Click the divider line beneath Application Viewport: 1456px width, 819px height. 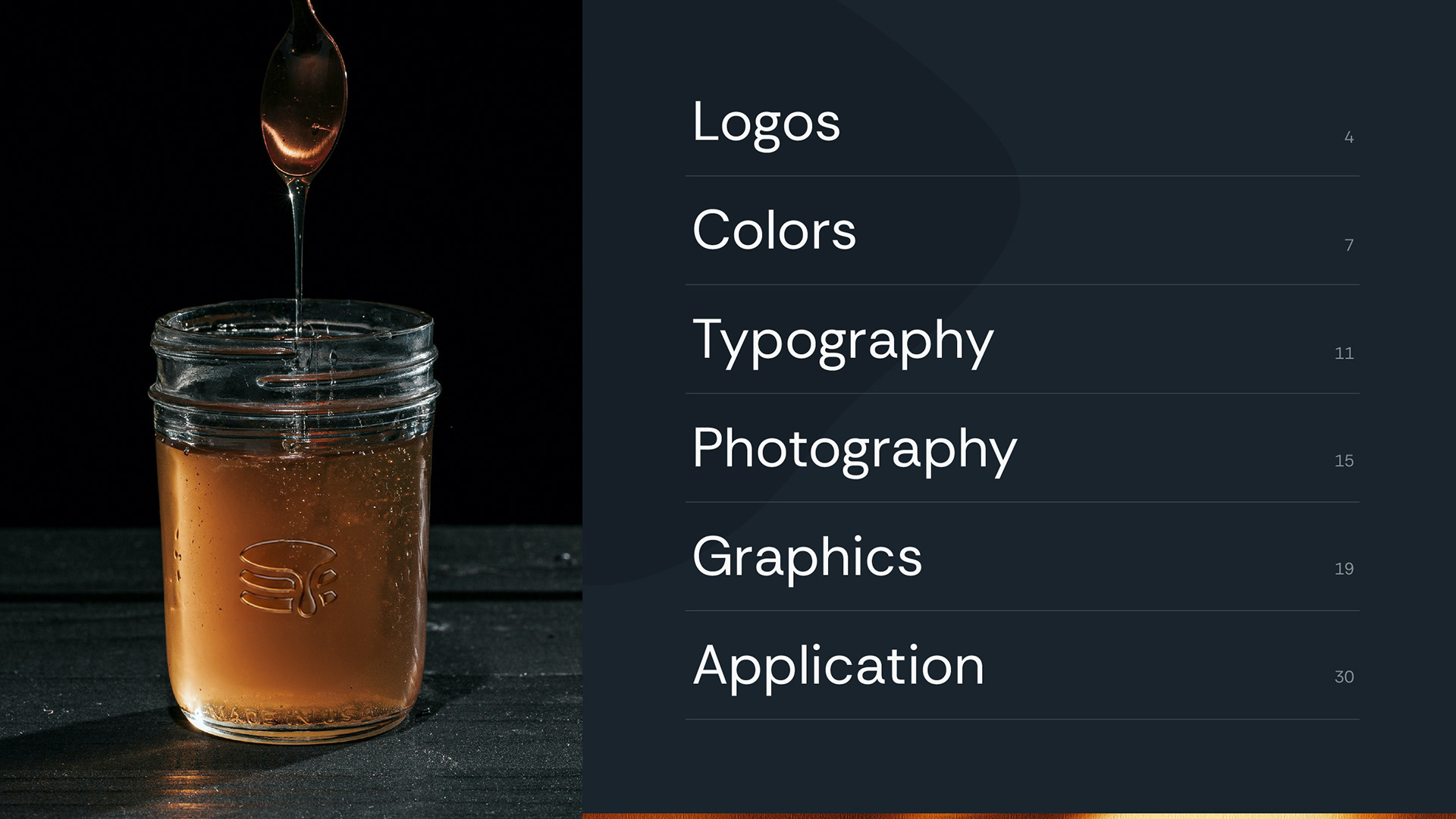pos(1022,719)
